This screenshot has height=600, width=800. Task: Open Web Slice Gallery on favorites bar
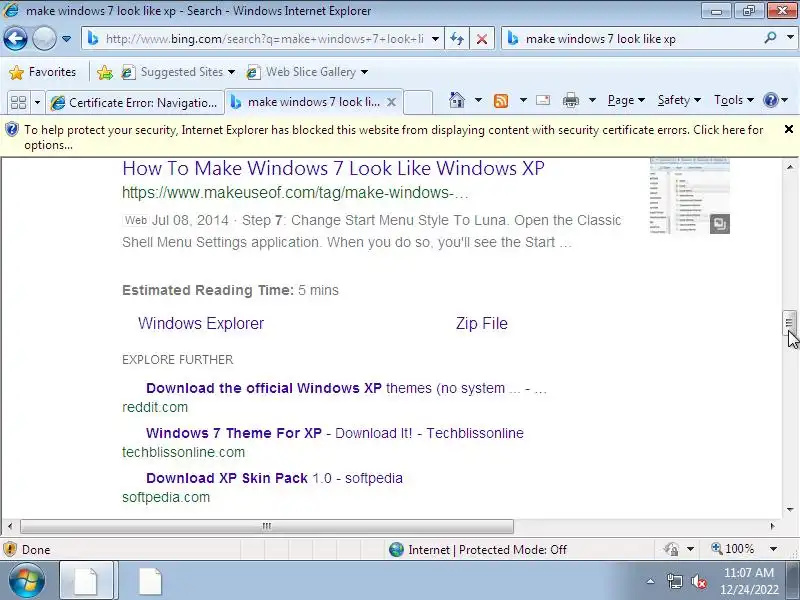[307, 72]
